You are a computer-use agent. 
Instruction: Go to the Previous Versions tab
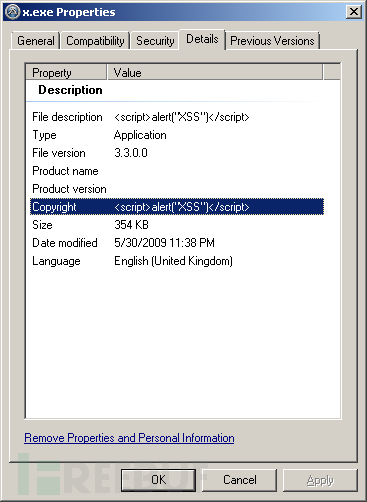272,41
